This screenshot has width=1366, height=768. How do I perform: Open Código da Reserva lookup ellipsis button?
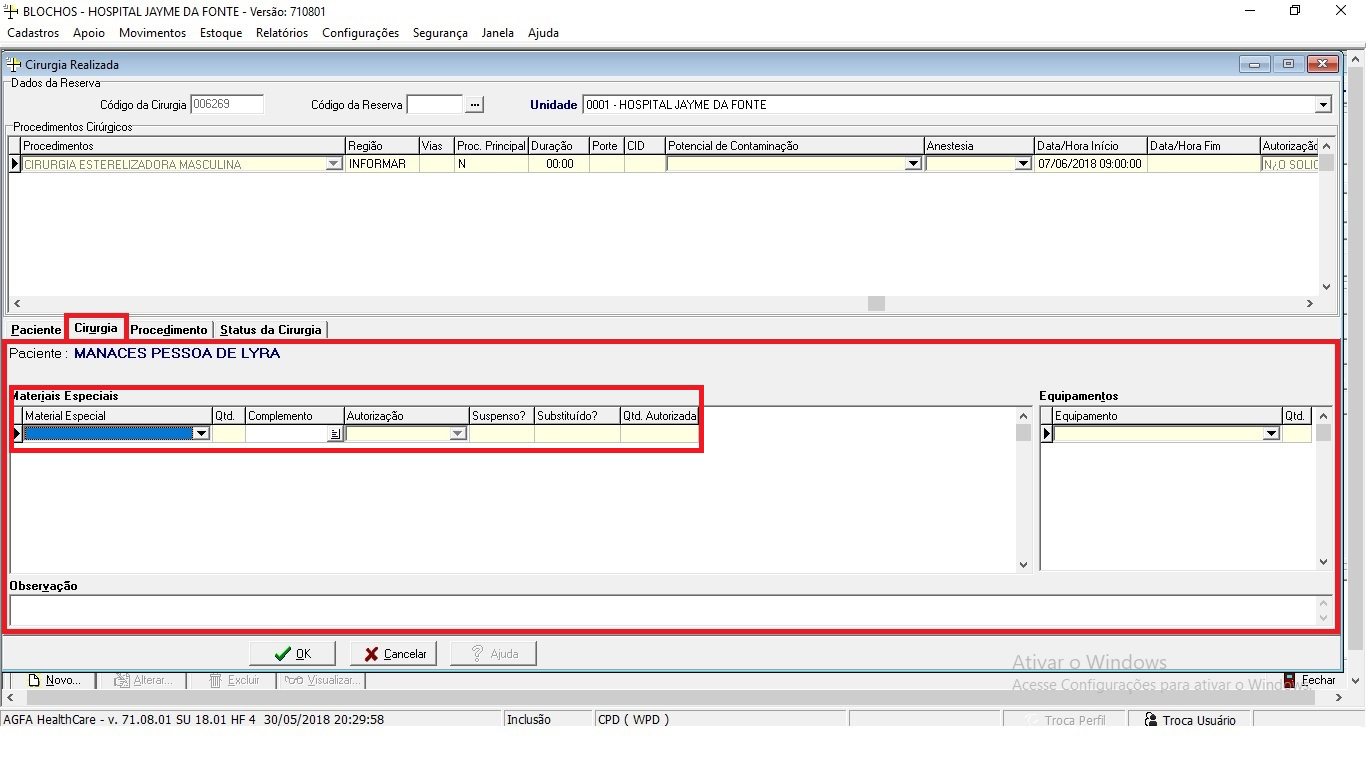tap(475, 104)
